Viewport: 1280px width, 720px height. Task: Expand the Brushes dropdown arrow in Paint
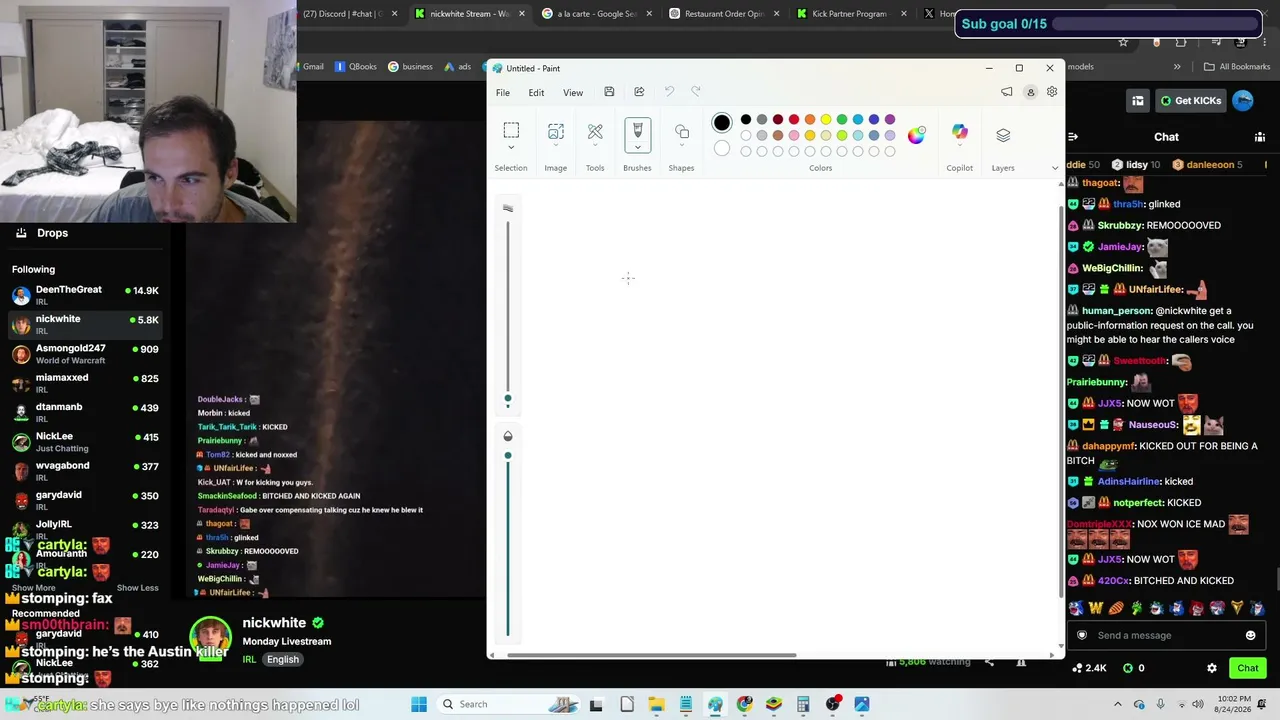[x=637, y=147]
